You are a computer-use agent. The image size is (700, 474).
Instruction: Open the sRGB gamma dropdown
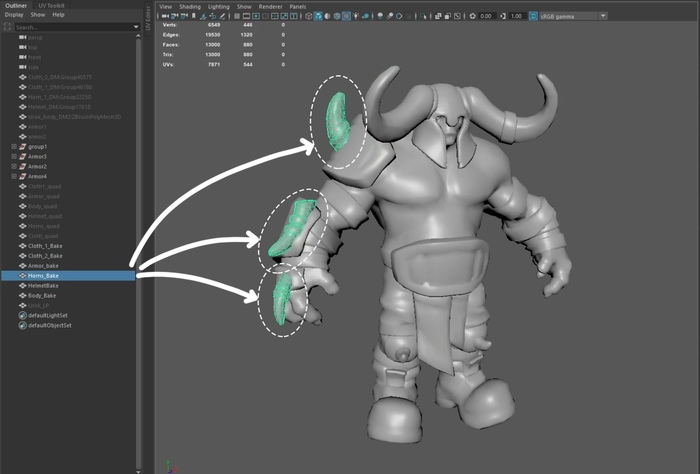click(x=574, y=16)
